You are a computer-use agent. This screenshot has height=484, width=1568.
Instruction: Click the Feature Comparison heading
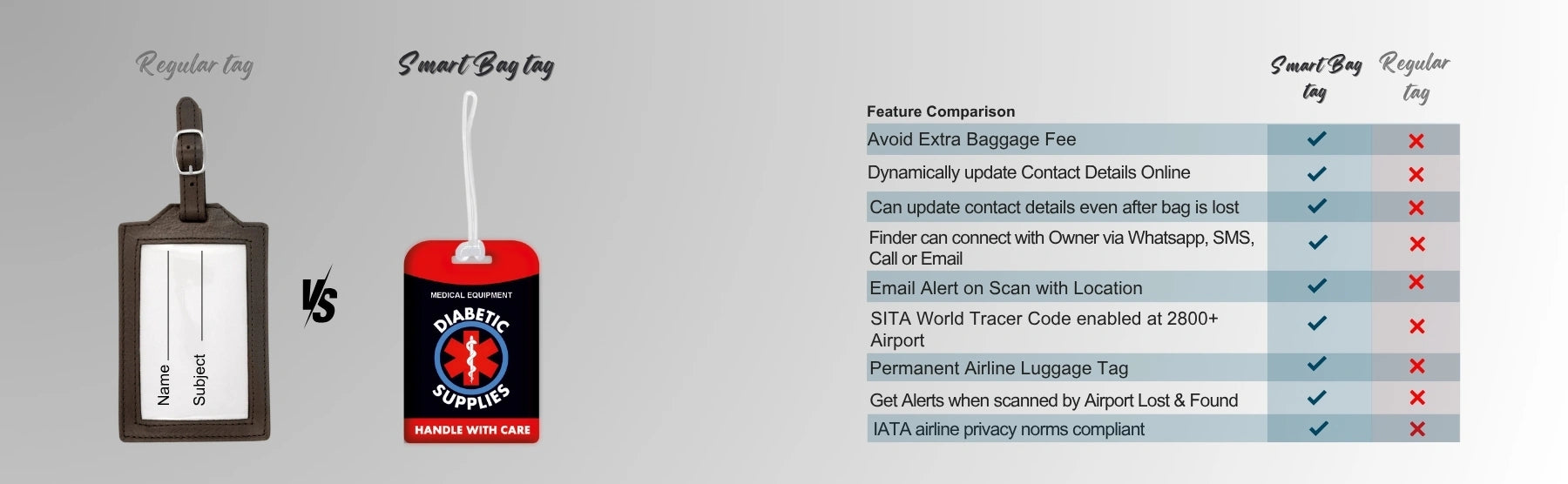941,111
